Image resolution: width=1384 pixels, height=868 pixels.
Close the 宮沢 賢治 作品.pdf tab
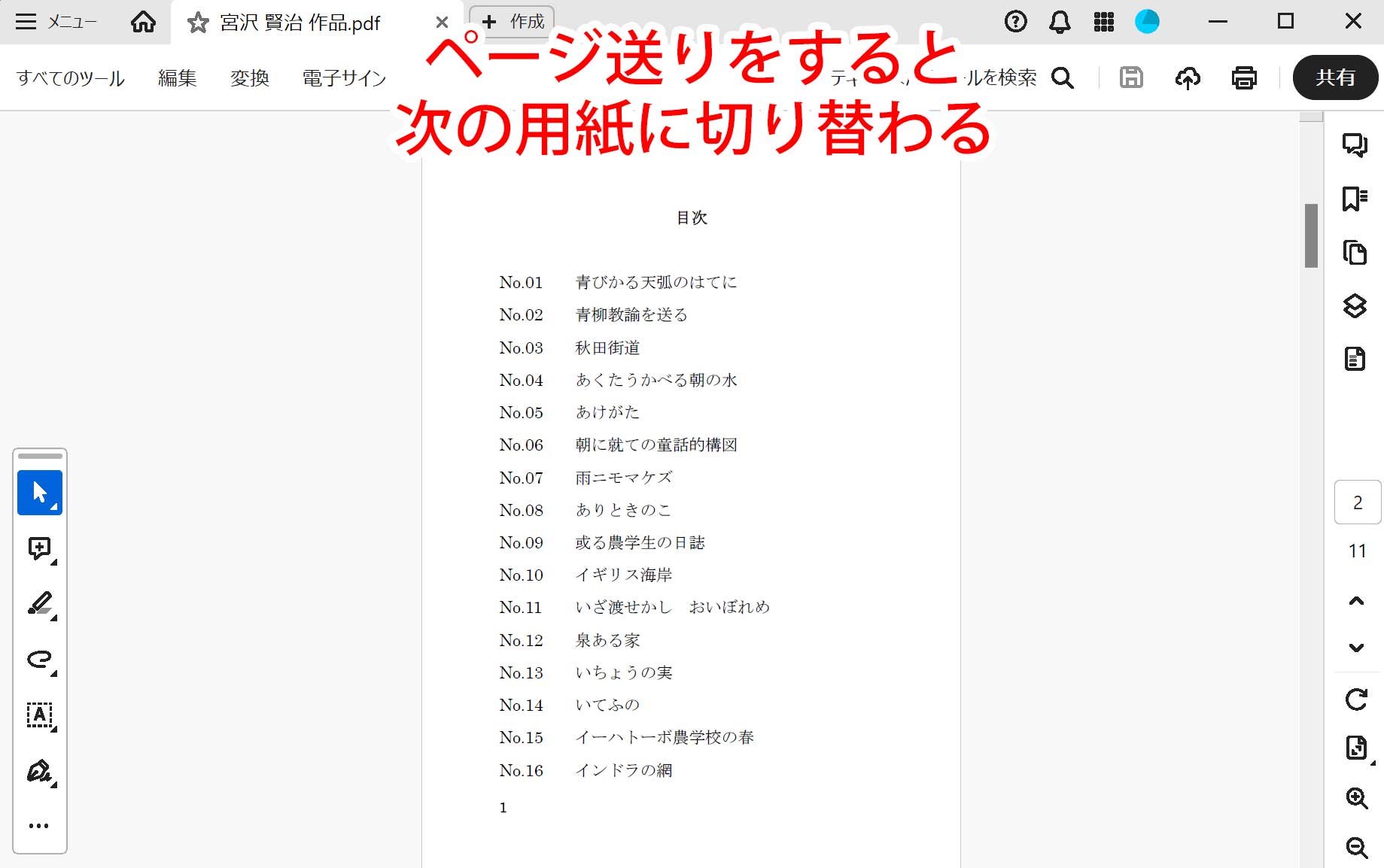pos(442,23)
